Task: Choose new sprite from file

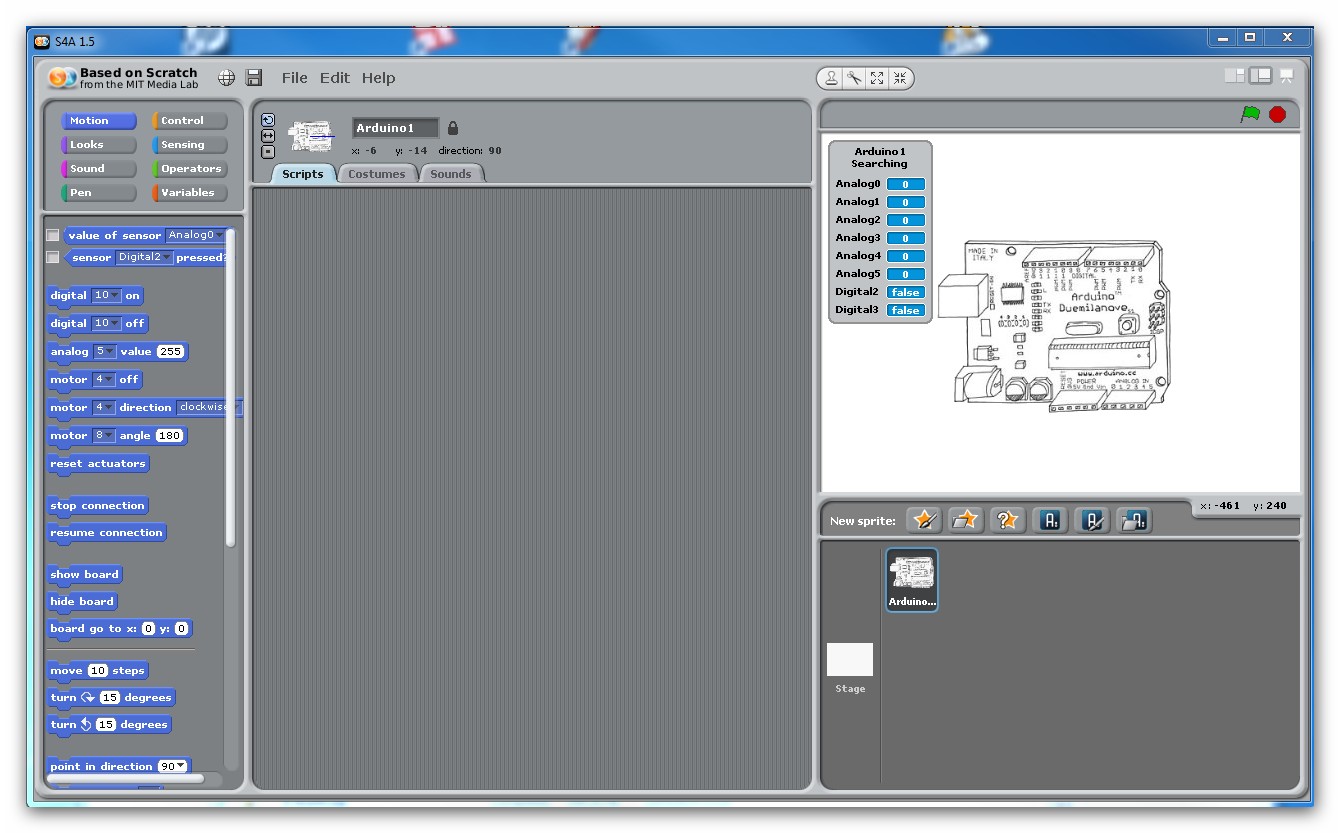Action: [x=966, y=520]
